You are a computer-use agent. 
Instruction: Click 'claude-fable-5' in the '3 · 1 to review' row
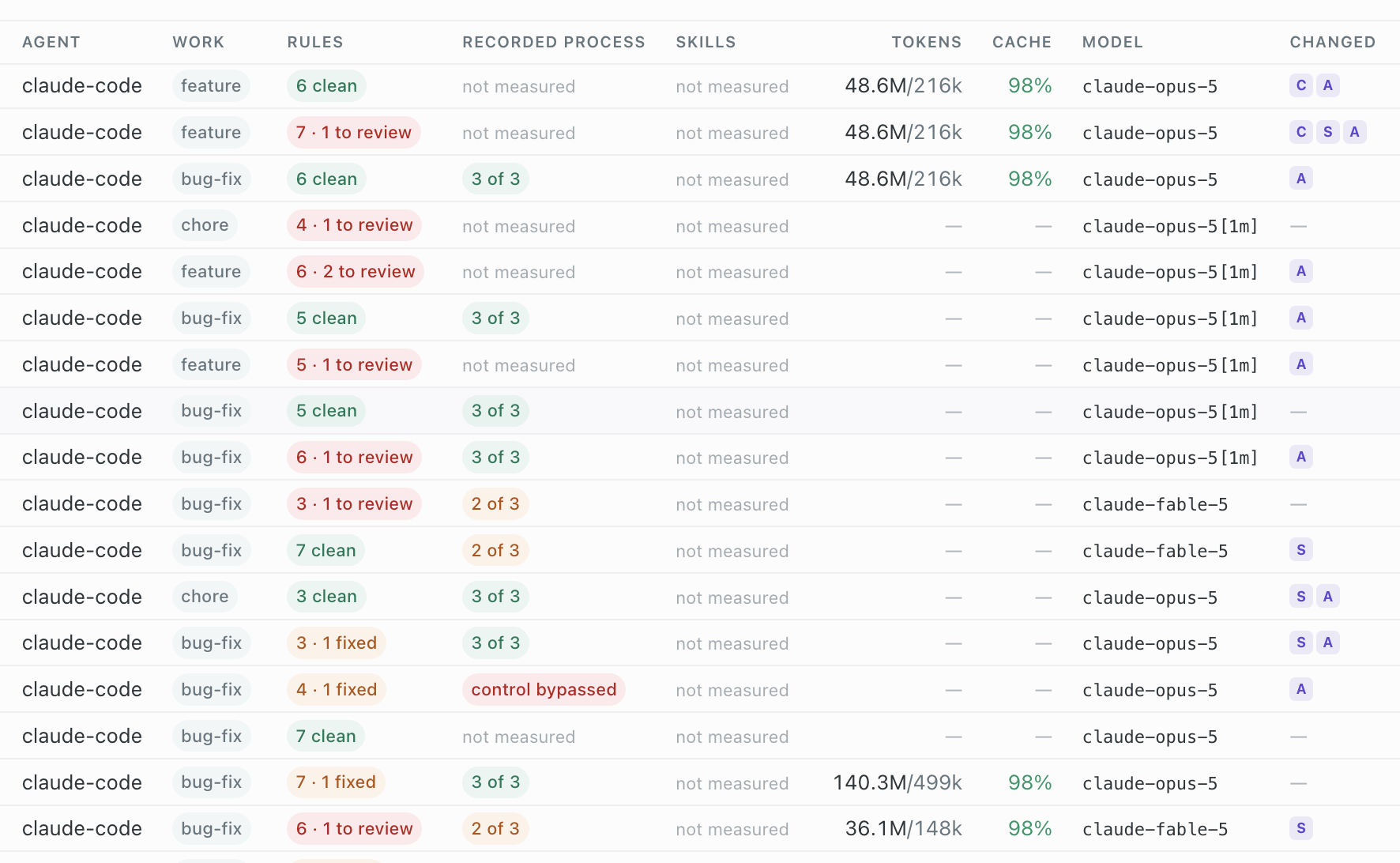coord(1155,504)
